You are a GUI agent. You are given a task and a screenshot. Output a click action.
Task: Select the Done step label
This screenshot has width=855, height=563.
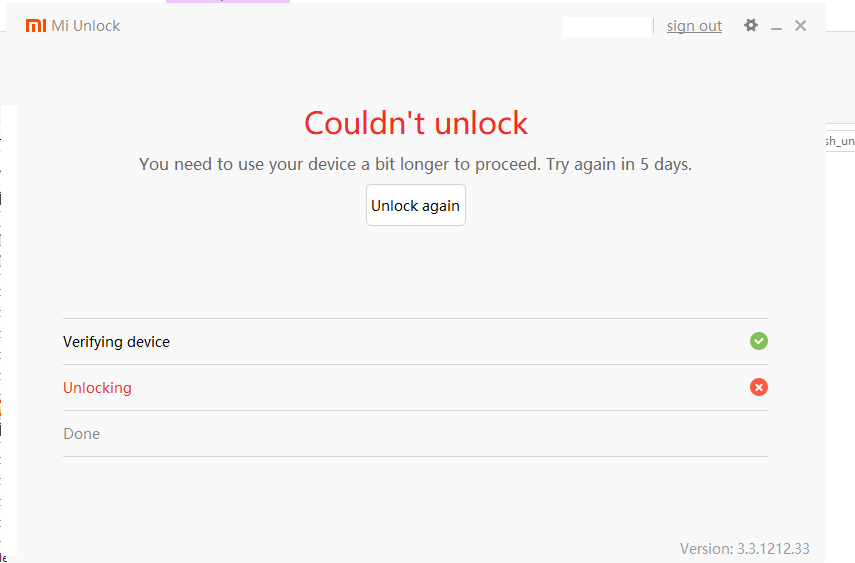tap(81, 434)
